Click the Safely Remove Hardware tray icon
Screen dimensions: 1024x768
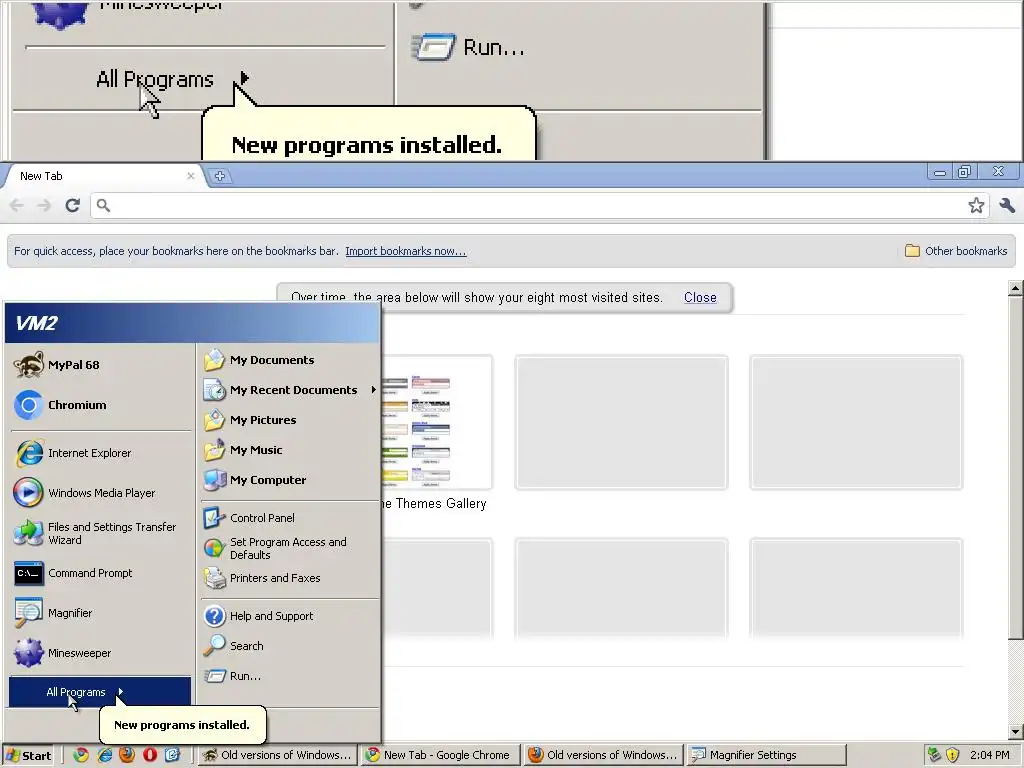pos(935,755)
